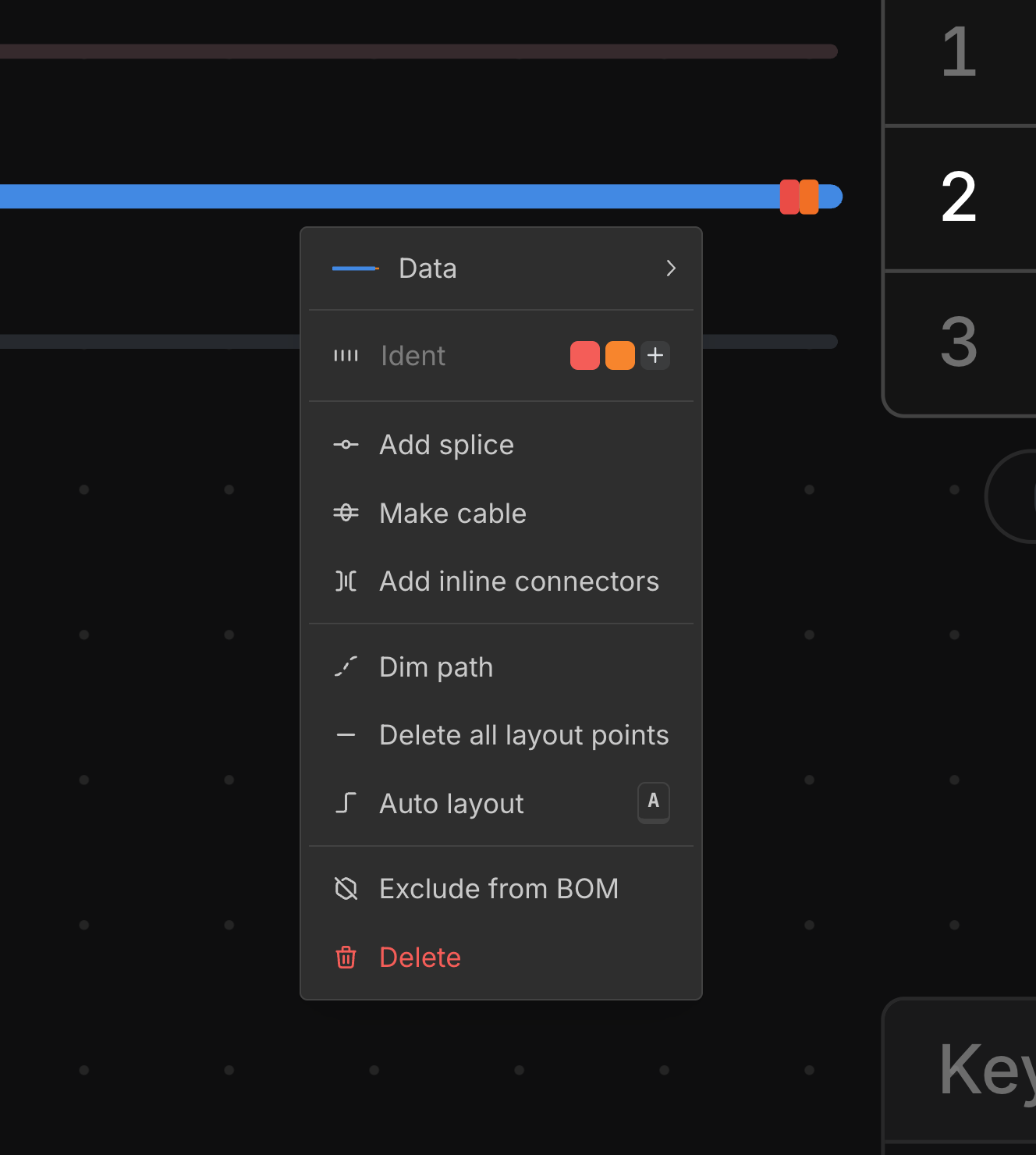Click the Exclude from BOM entry
The width and height of the screenshot is (1036, 1155).
[498, 889]
